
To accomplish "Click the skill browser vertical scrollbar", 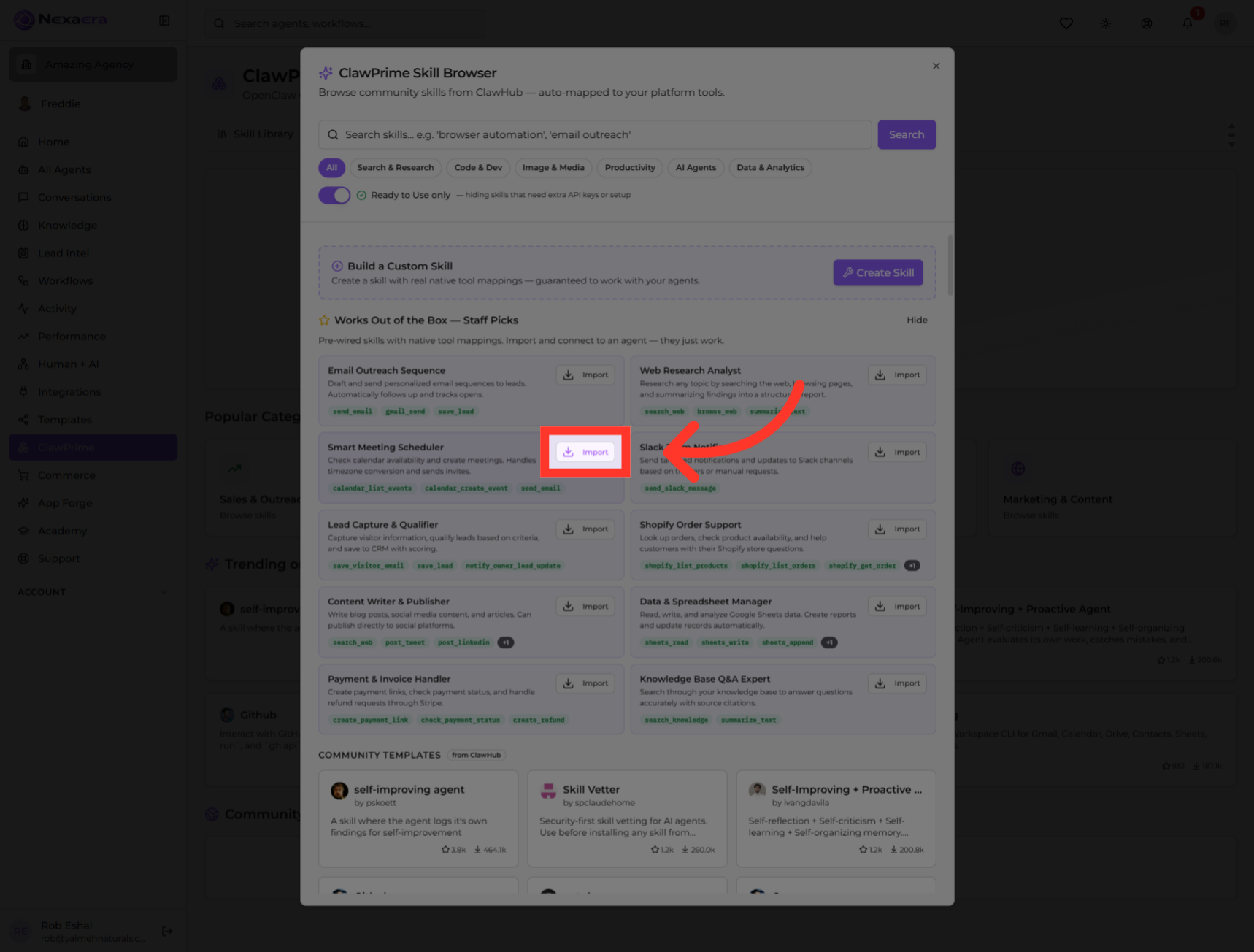I will 950,265.
